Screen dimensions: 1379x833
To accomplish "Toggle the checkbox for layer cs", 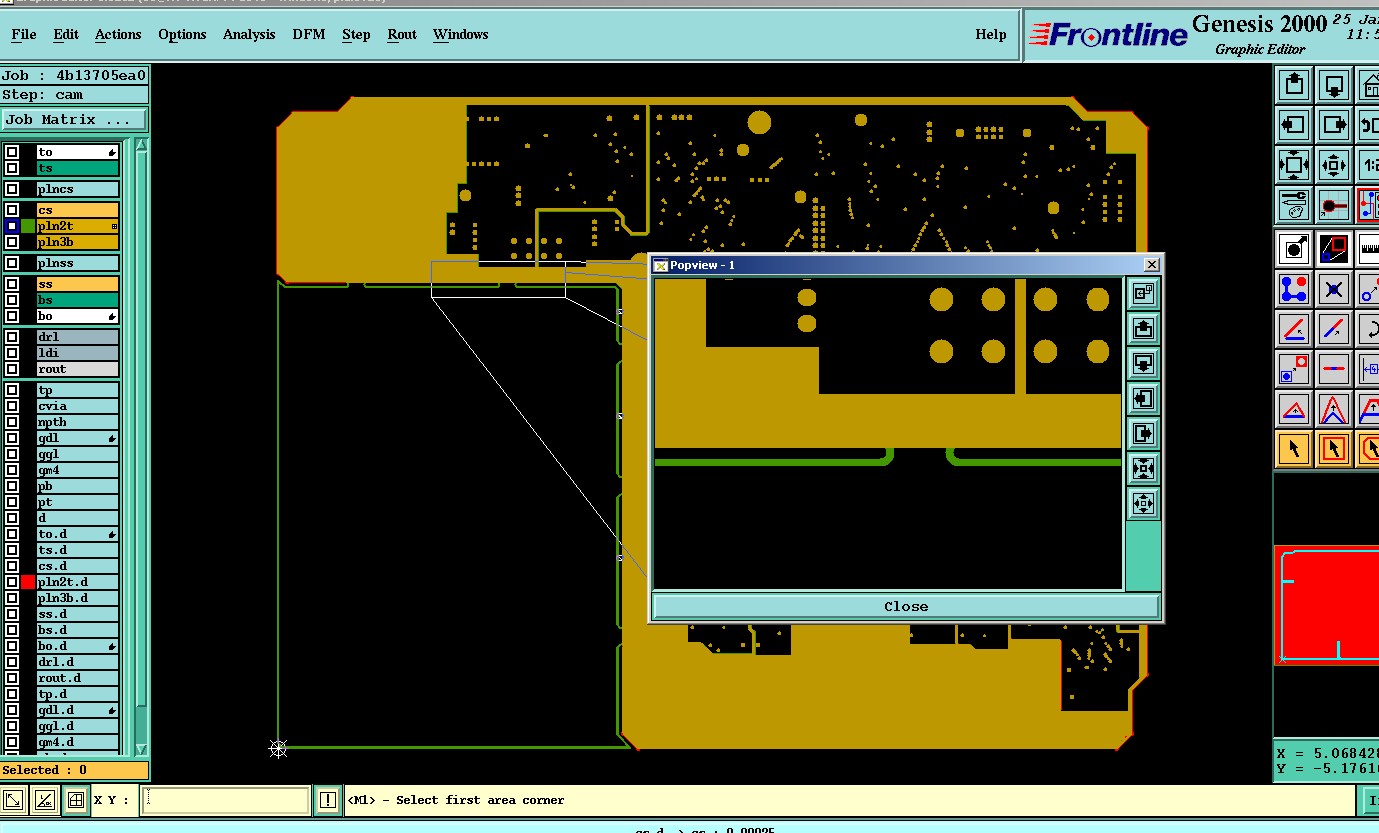I will pyautogui.click(x=12, y=210).
